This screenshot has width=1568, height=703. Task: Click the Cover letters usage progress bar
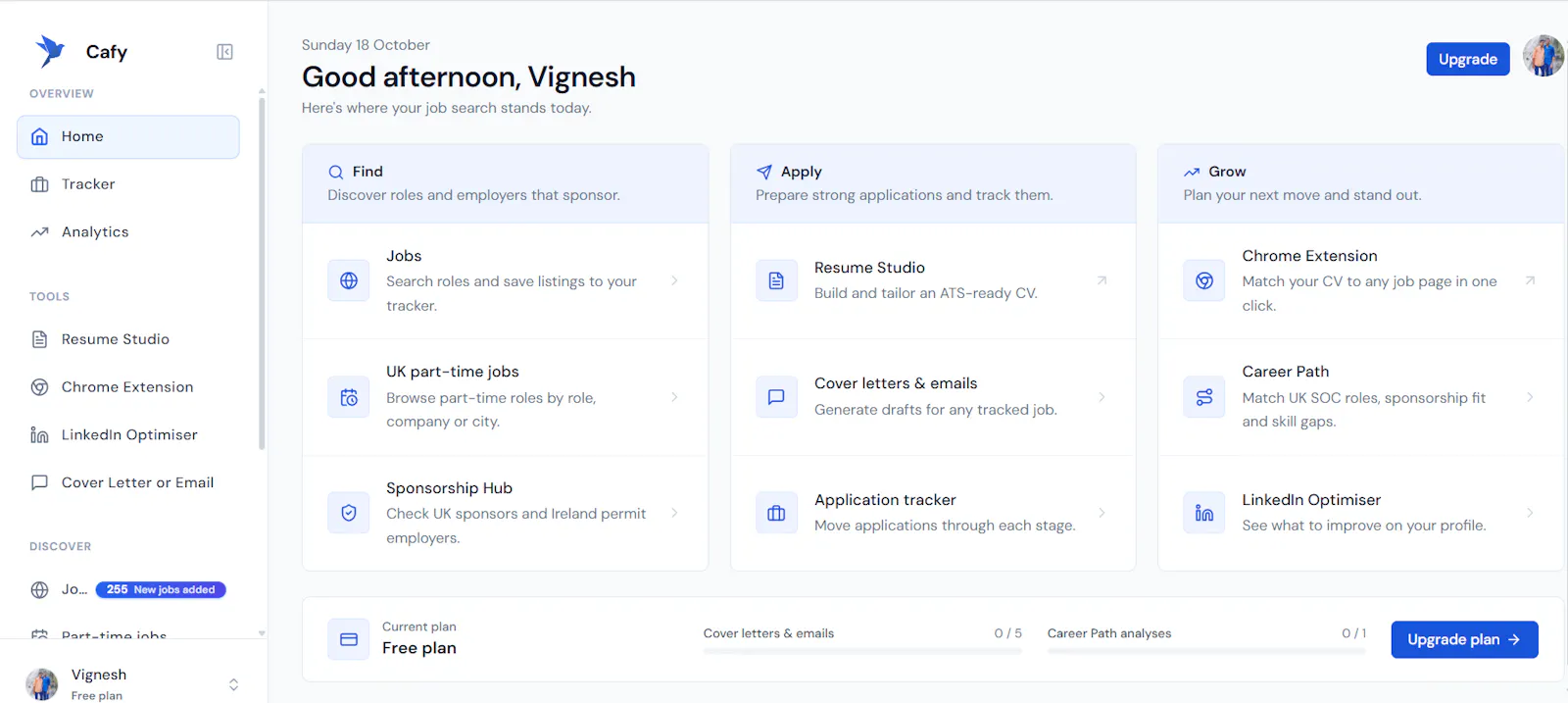tap(862, 651)
